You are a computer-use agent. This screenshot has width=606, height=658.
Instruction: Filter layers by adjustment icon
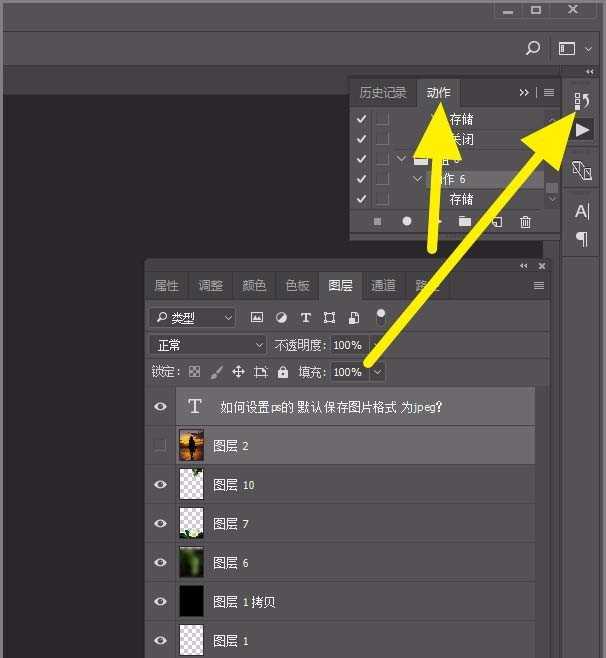[281, 318]
